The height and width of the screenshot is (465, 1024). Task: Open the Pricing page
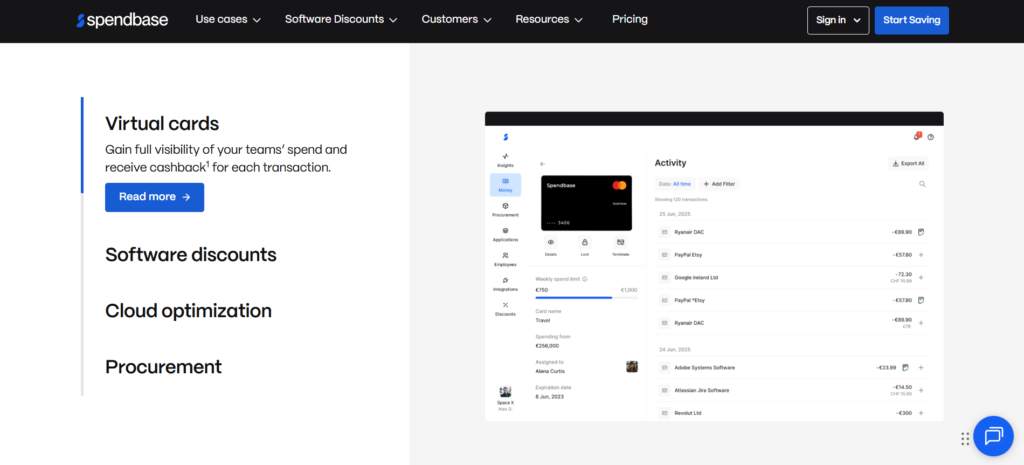[630, 20]
